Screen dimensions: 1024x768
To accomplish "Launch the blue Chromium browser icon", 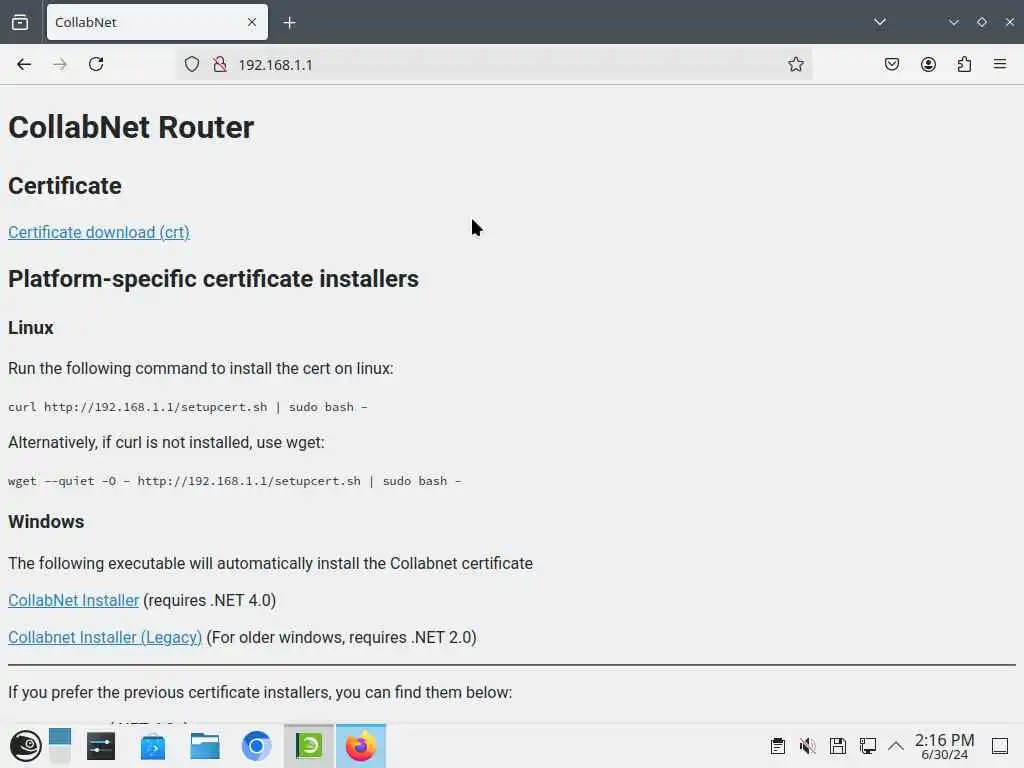I will pyautogui.click(x=256, y=746).
